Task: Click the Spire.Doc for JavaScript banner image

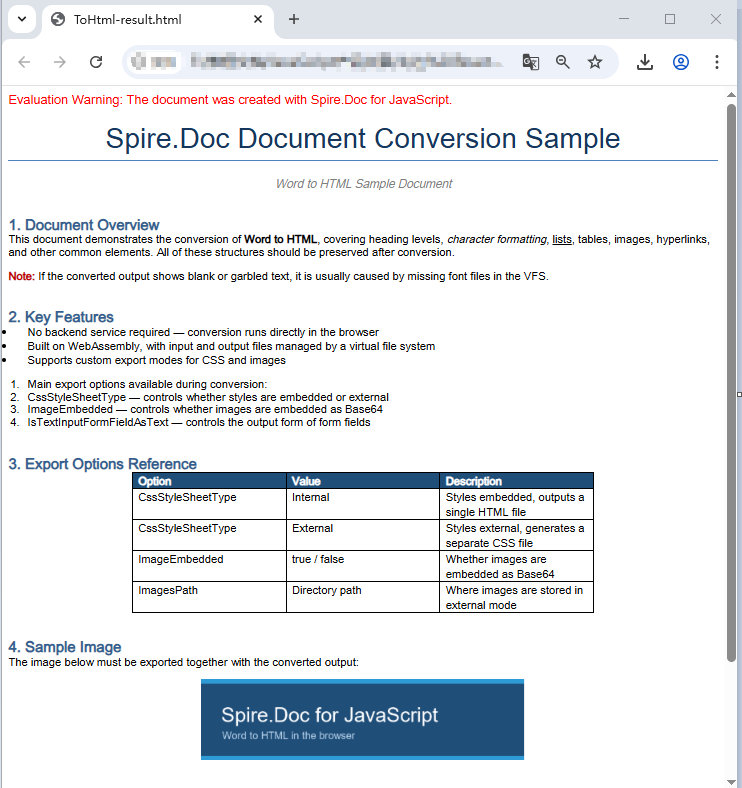Action: pyautogui.click(x=362, y=720)
